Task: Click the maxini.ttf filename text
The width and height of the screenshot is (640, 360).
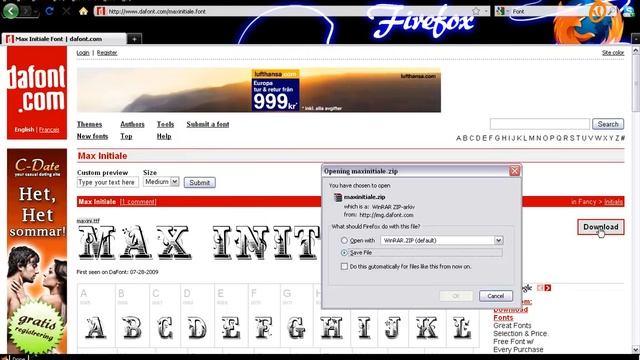Action: tap(88, 221)
